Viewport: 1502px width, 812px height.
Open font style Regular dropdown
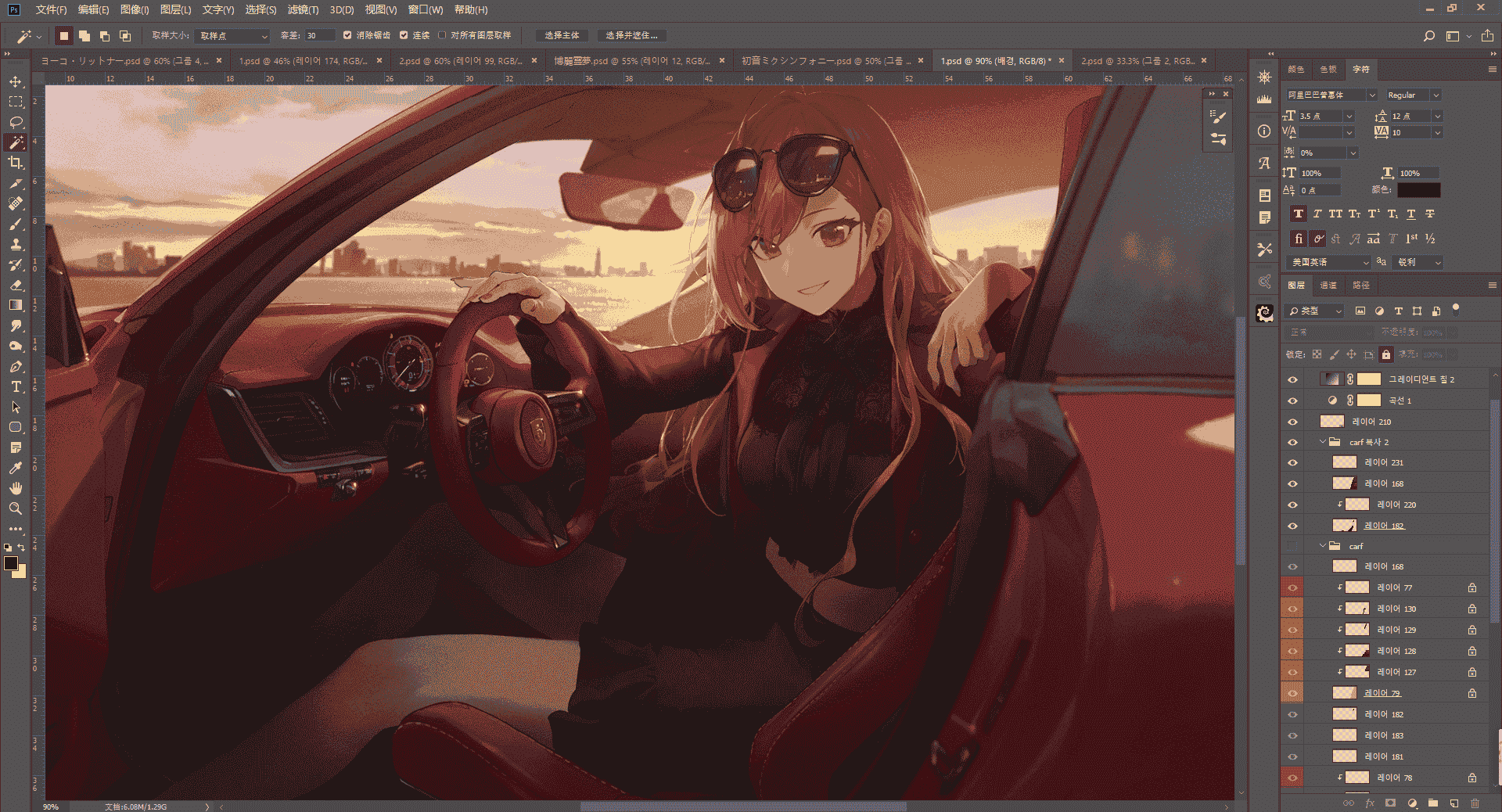tap(1412, 95)
